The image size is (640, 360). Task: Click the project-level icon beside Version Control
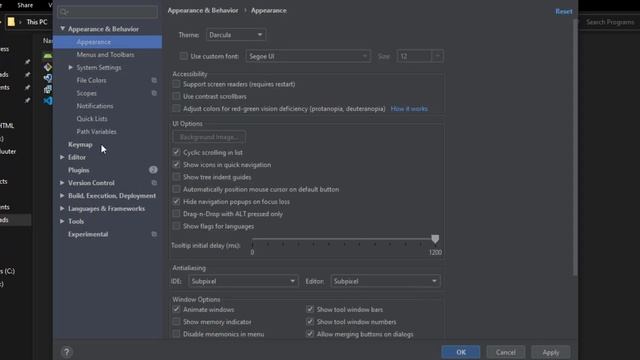pyautogui.click(x=154, y=183)
